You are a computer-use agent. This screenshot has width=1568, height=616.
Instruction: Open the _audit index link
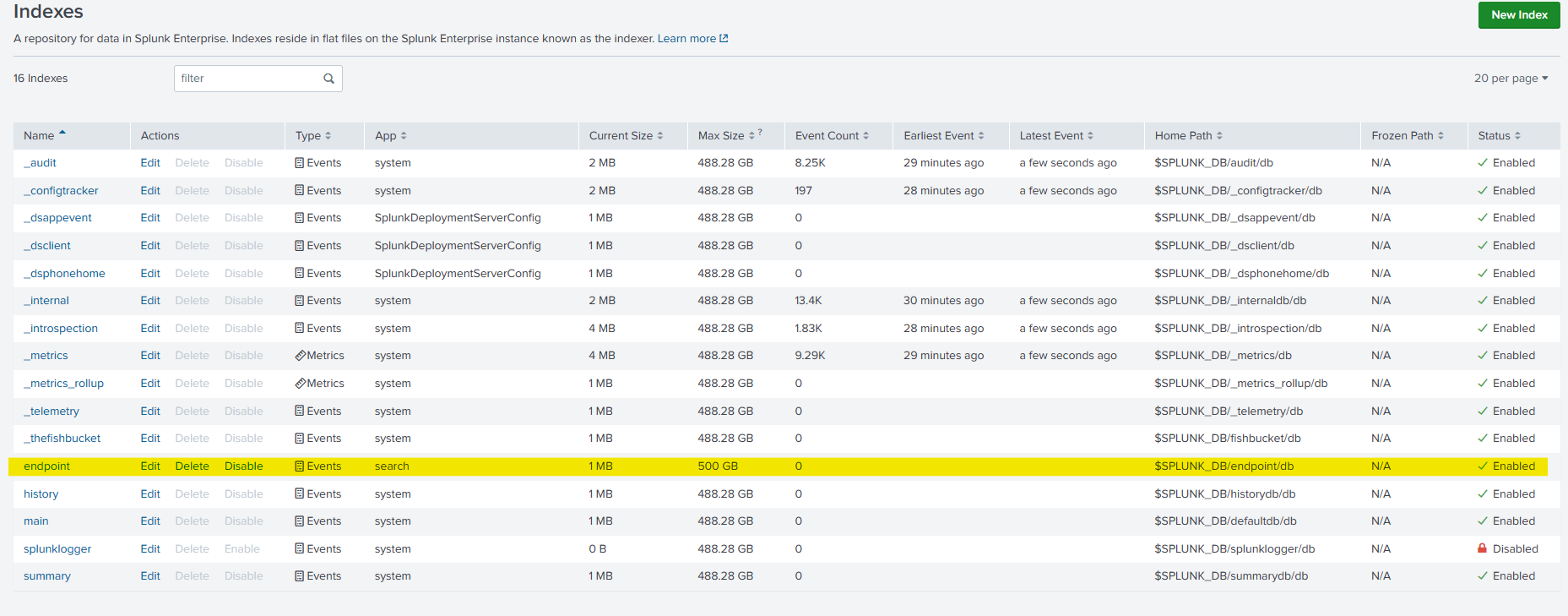40,163
